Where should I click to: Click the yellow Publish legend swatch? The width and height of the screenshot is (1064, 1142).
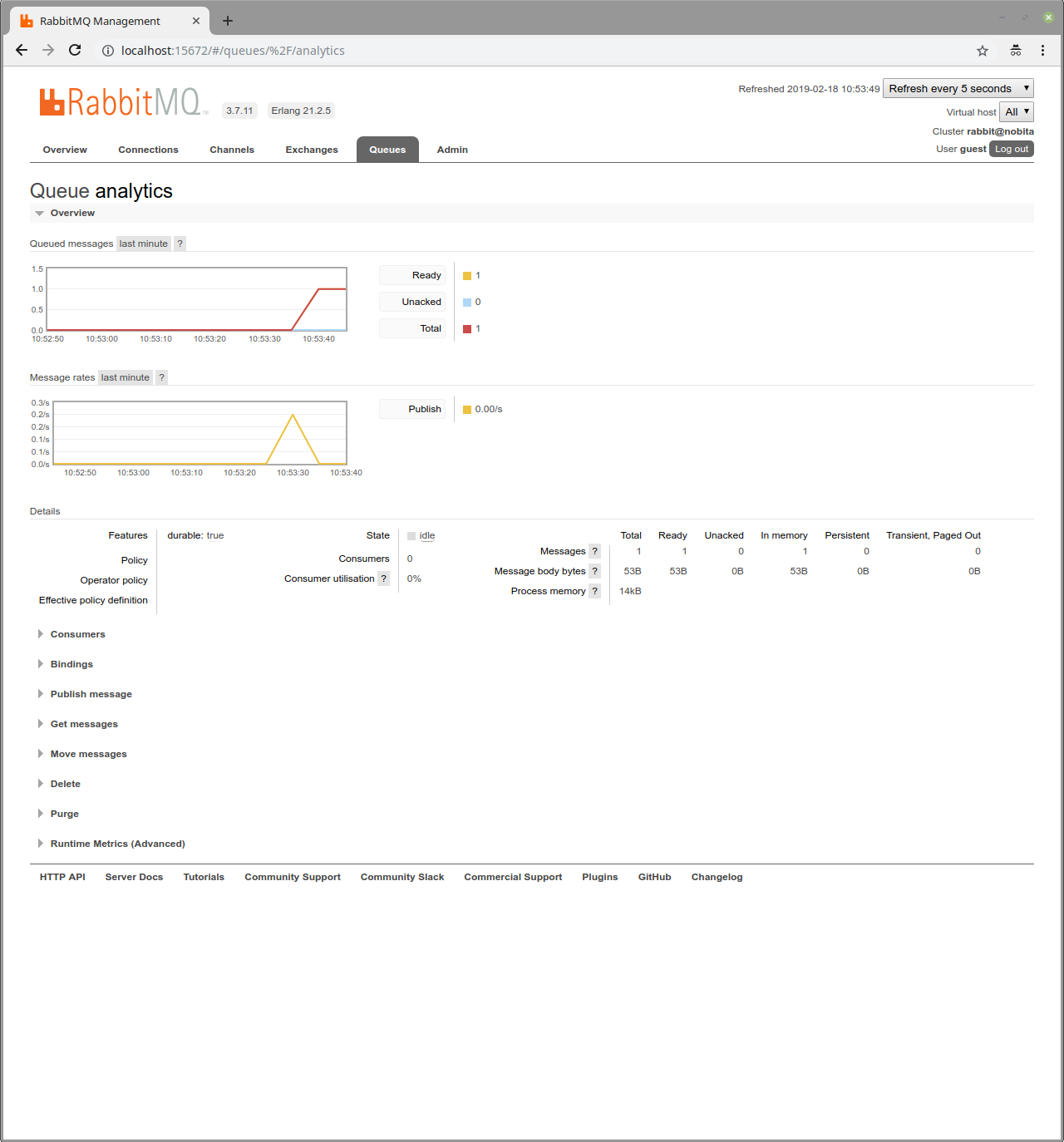(x=467, y=410)
